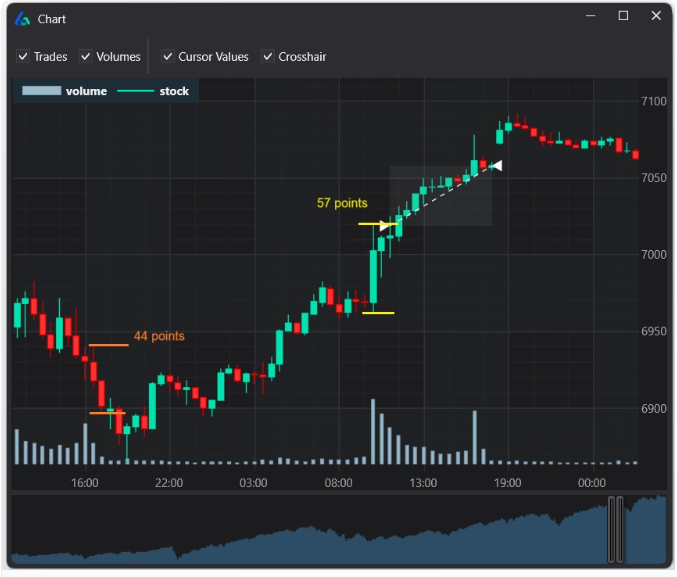This screenshot has width=677, height=577.
Task: Click the 7050 price axis label
Action: (x=654, y=178)
